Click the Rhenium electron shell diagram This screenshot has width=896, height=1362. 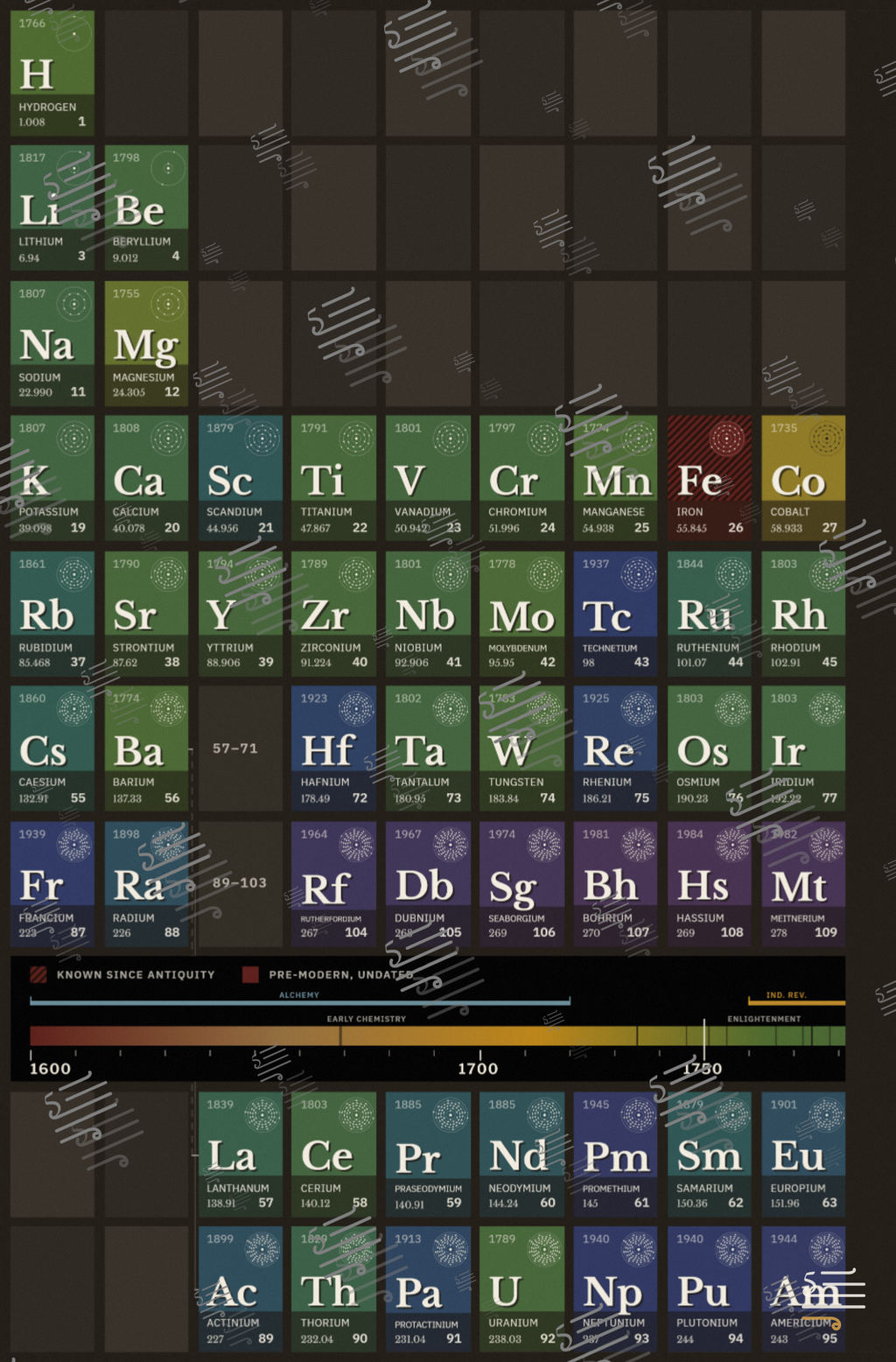(639, 708)
